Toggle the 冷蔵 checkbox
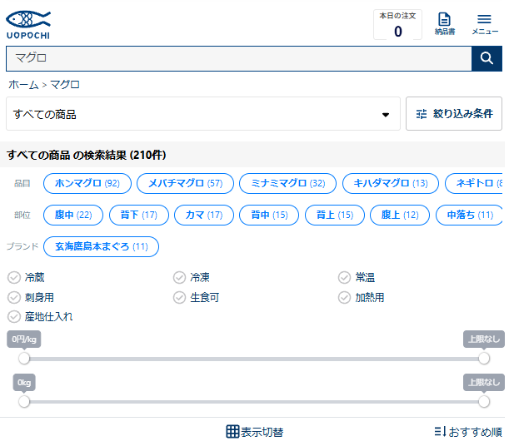The width and height of the screenshot is (505, 445). pos(14,277)
